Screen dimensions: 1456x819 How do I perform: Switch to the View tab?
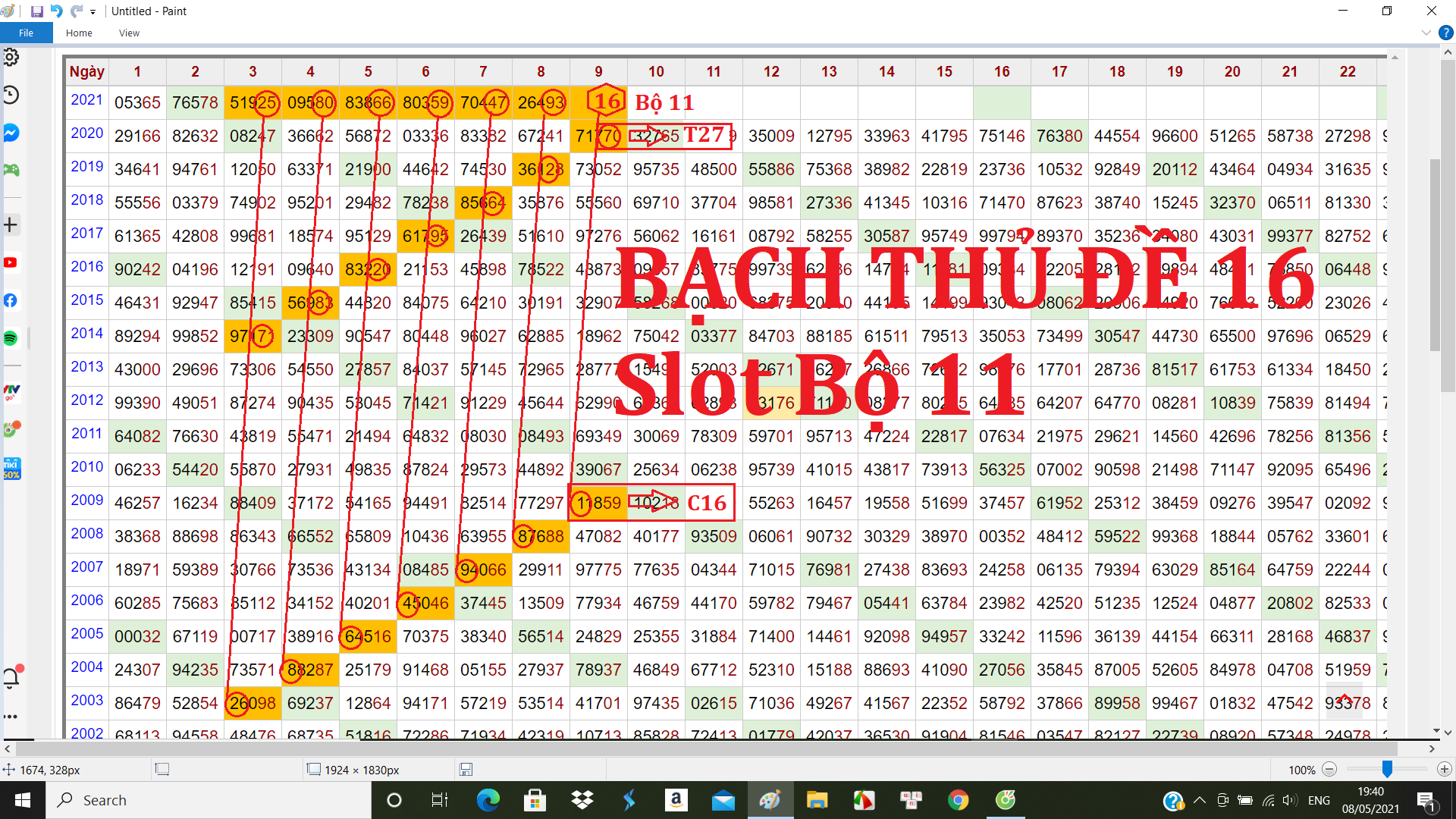[129, 33]
